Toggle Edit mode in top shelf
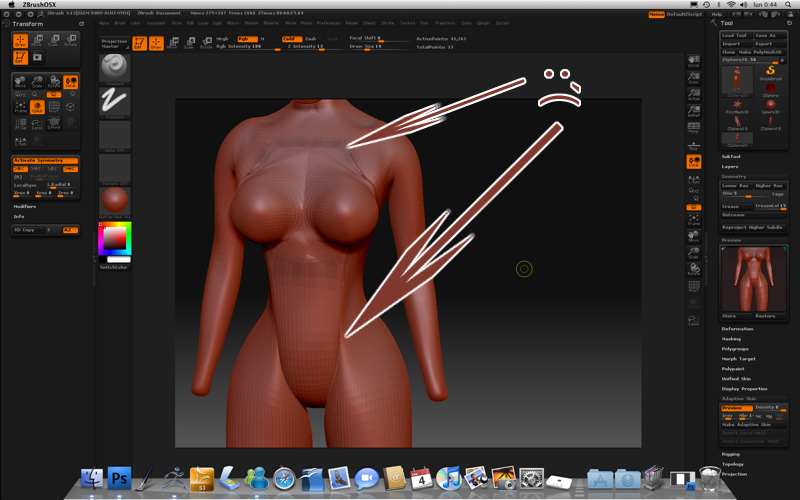 (x=139, y=43)
